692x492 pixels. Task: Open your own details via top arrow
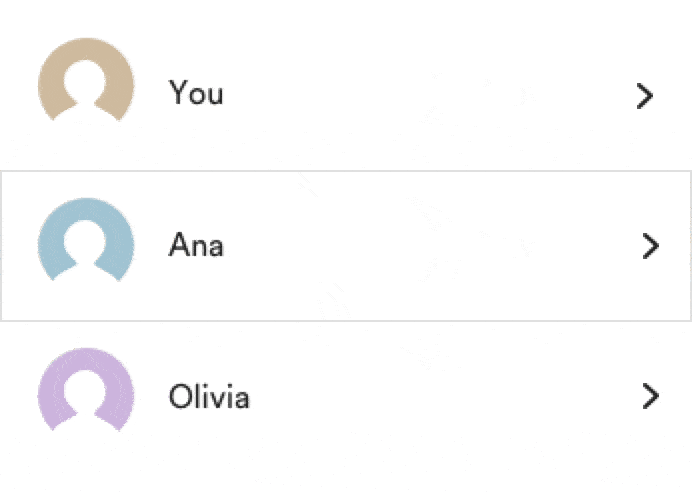[x=646, y=96]
